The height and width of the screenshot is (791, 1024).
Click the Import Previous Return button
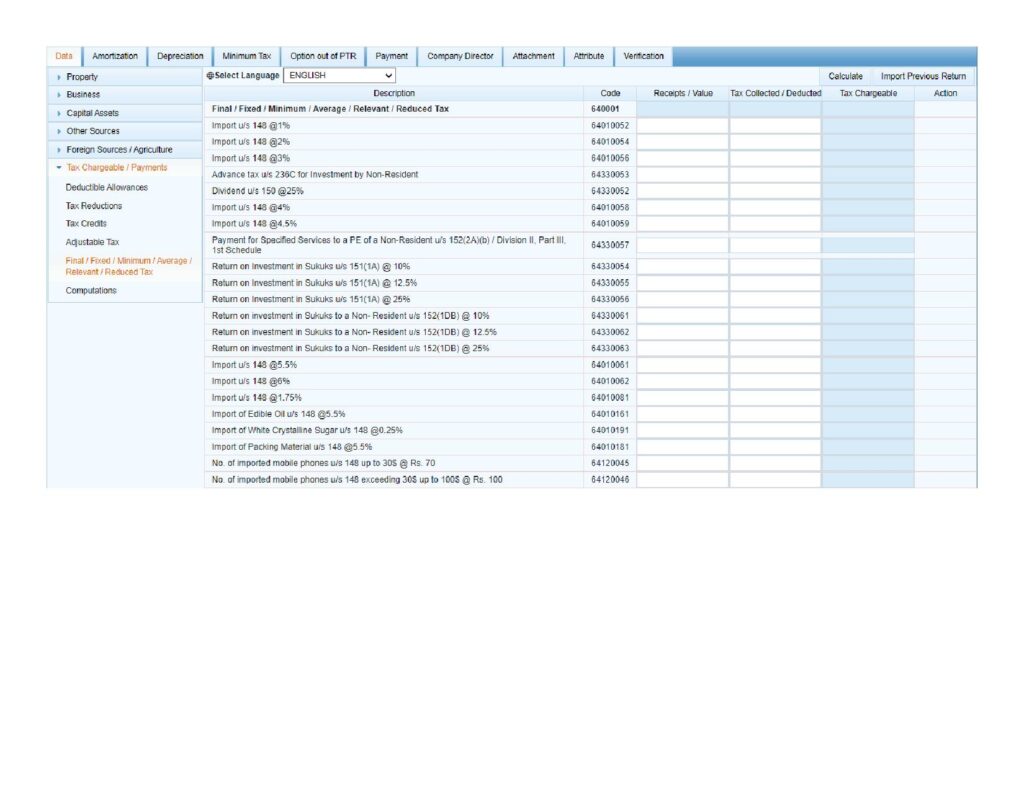[x=922, y=76]
